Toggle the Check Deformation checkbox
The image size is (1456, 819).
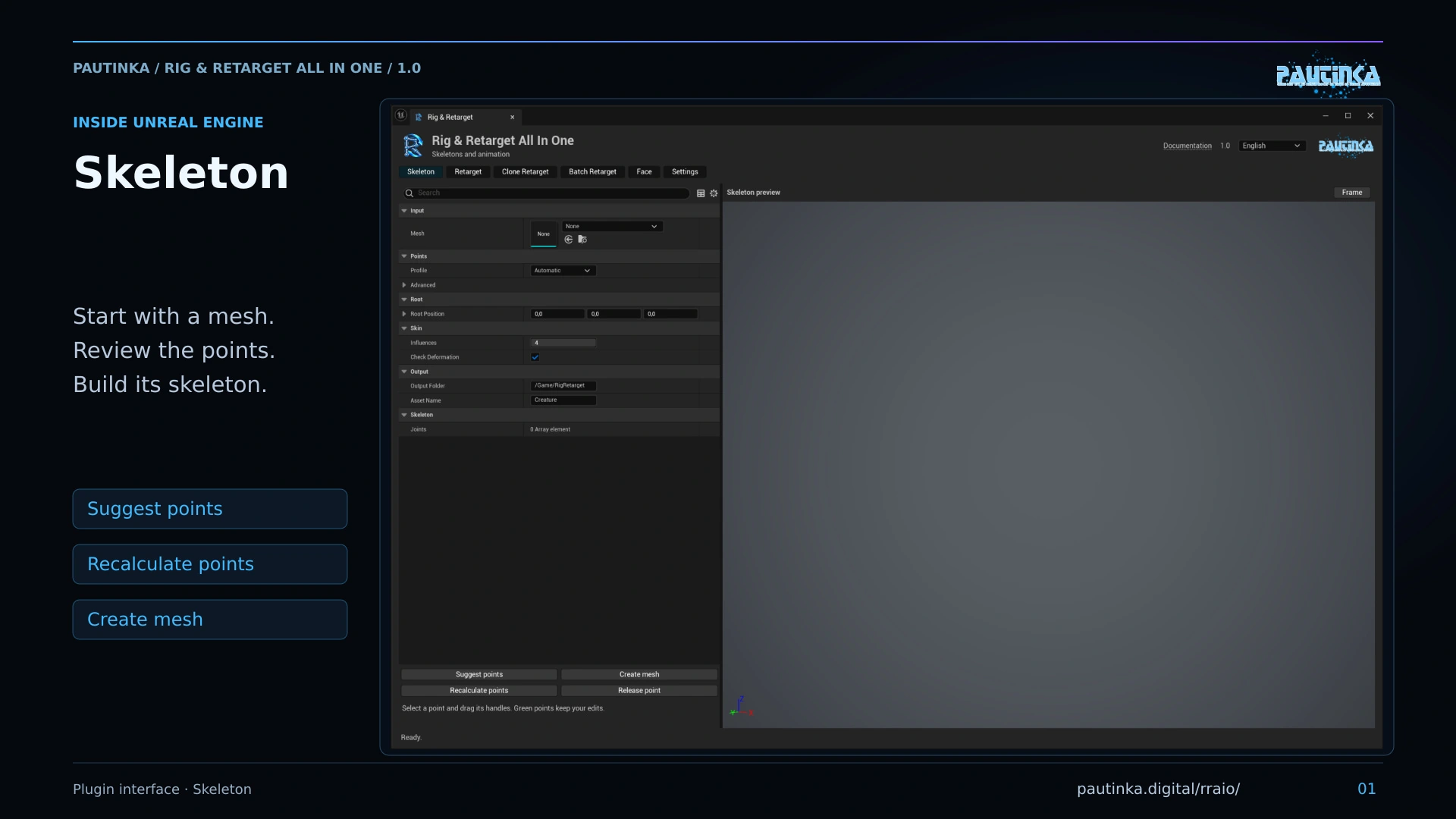click(535, 357)
